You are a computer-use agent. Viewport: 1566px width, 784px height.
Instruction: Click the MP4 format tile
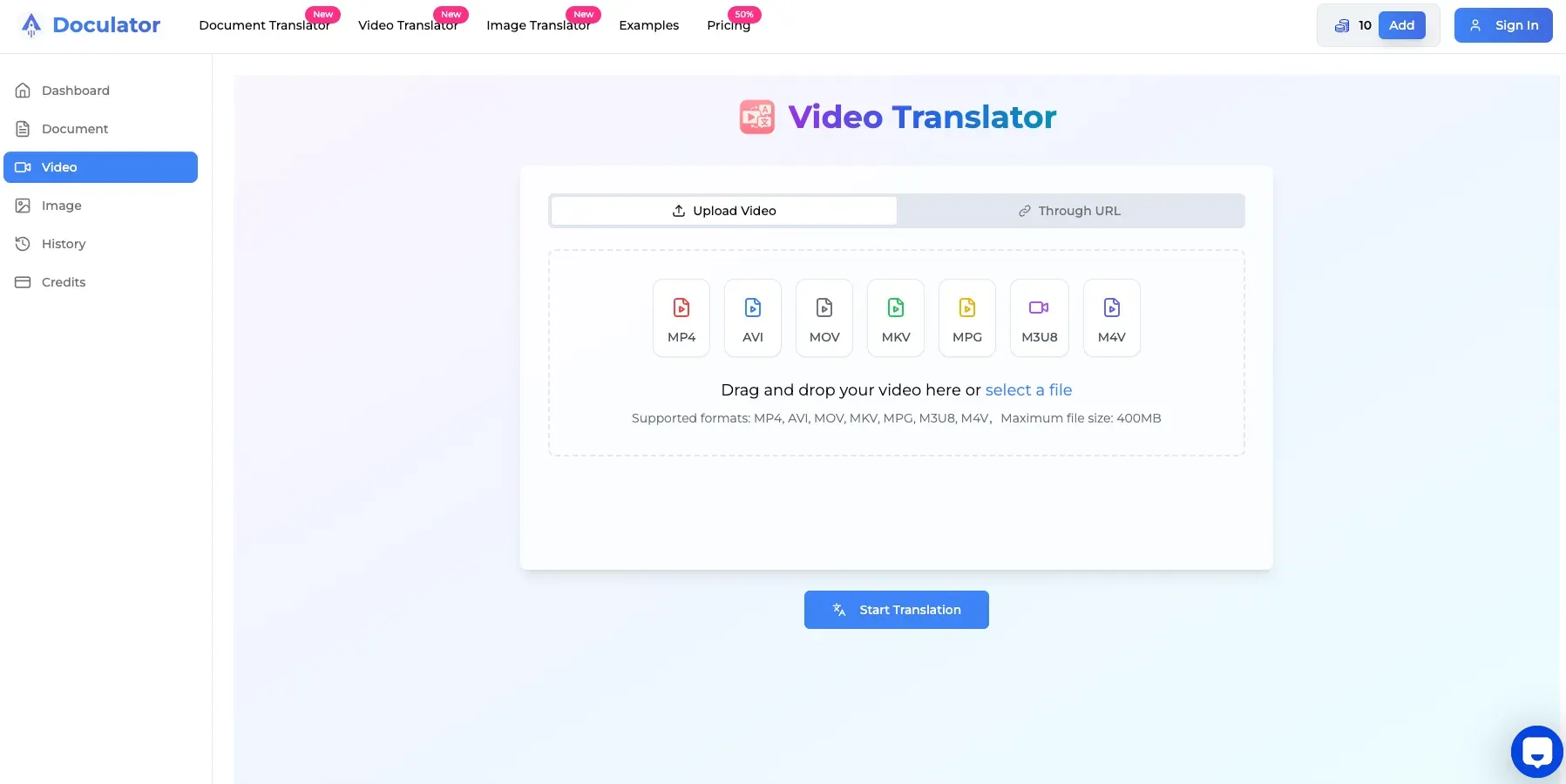pyautogui.click(x=681, y=318)
